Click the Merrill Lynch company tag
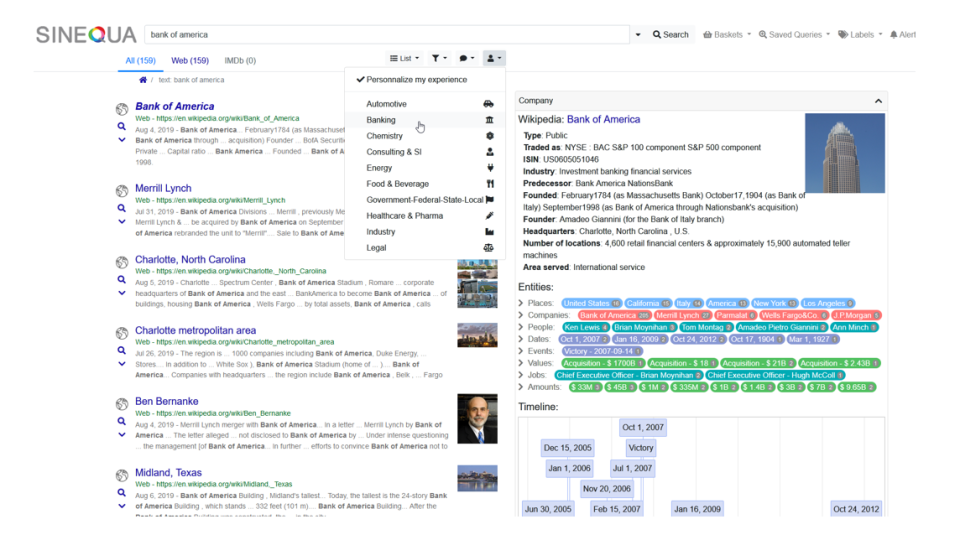 tap(682, 315)
